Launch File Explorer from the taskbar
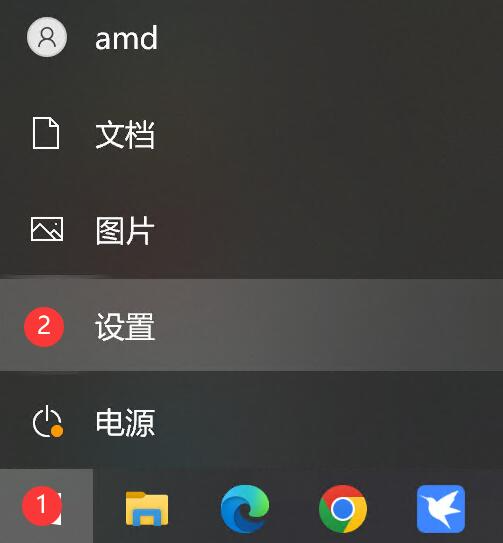The image size is (503, 543). pyautogui.click(x=147, y=508)
